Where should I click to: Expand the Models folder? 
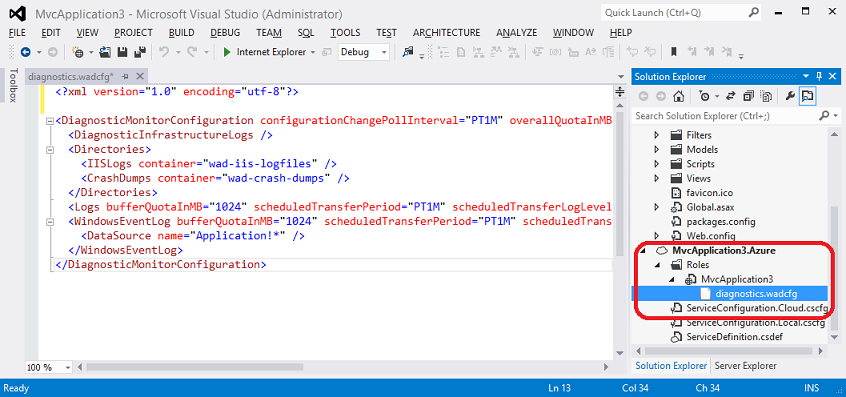coord(656,149)
